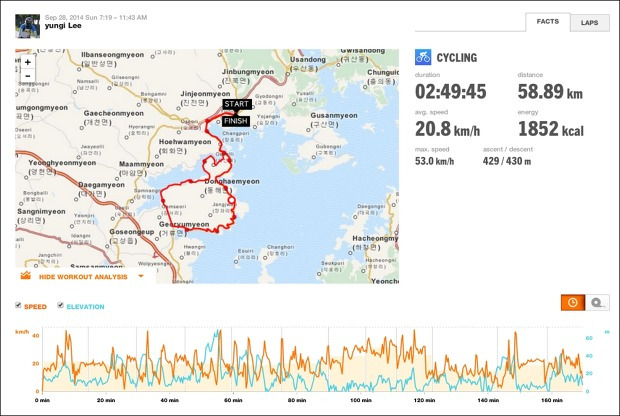Click the 02:49:45 duration value

point(451,92)
